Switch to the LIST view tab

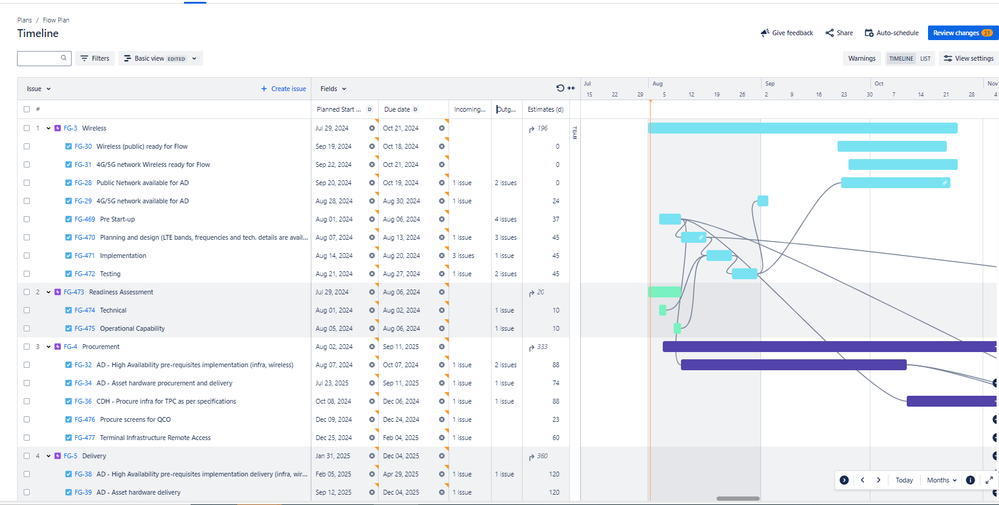(x=925, y=59)
